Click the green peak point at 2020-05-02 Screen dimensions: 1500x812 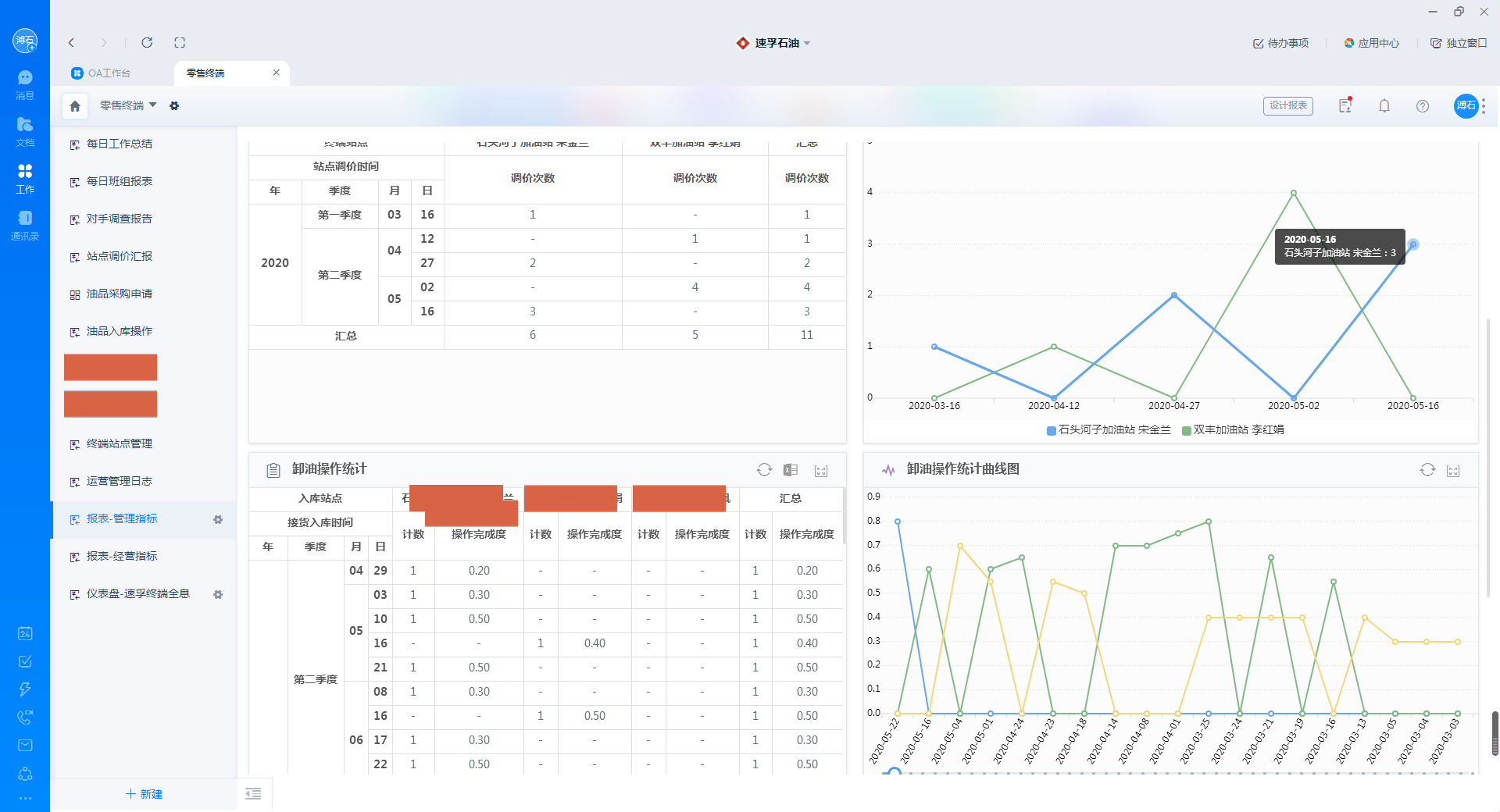coord(1293,193)
